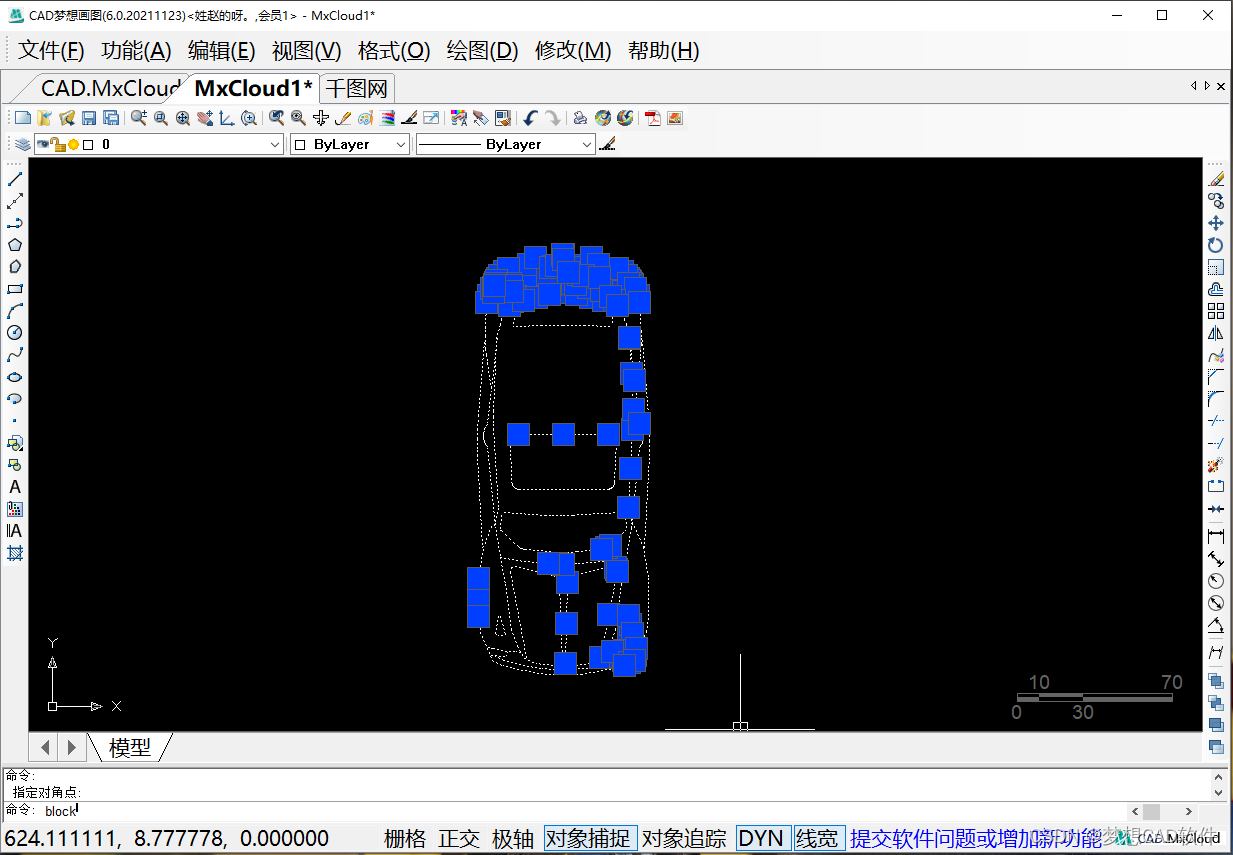Select the Mirror tool
The height and width of the screenshot is (855, 1233).
click(1216, 333)
